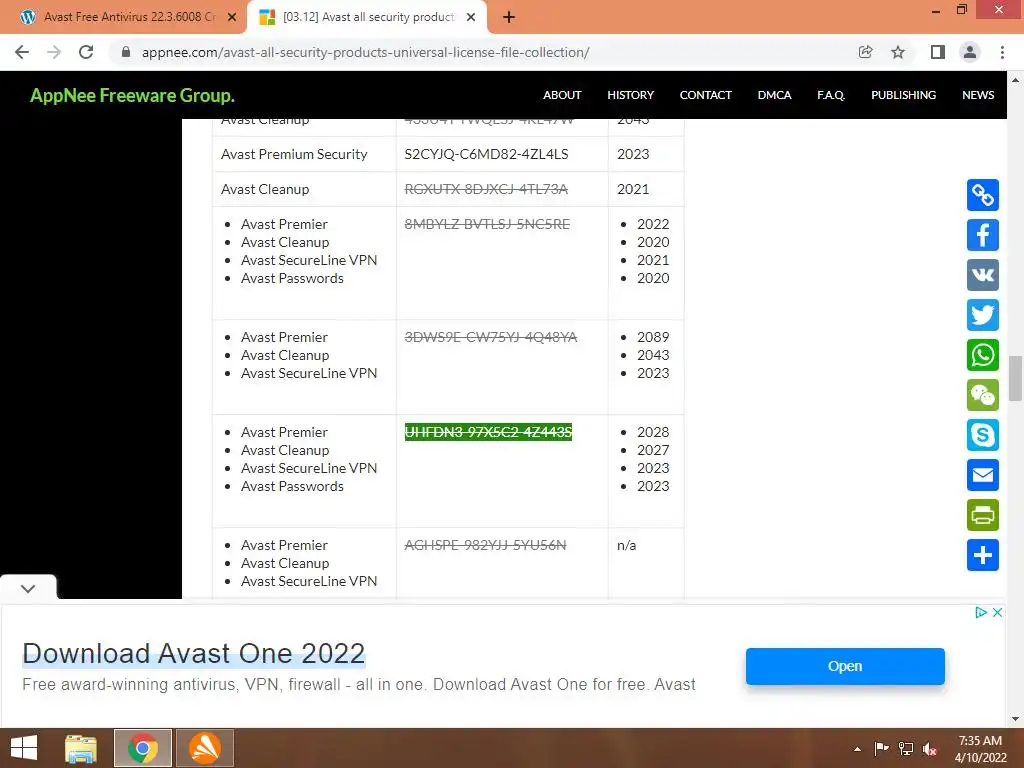Open the ABOUT menu item
Viewport: 1024px width, 768px height.
(562, 95)
